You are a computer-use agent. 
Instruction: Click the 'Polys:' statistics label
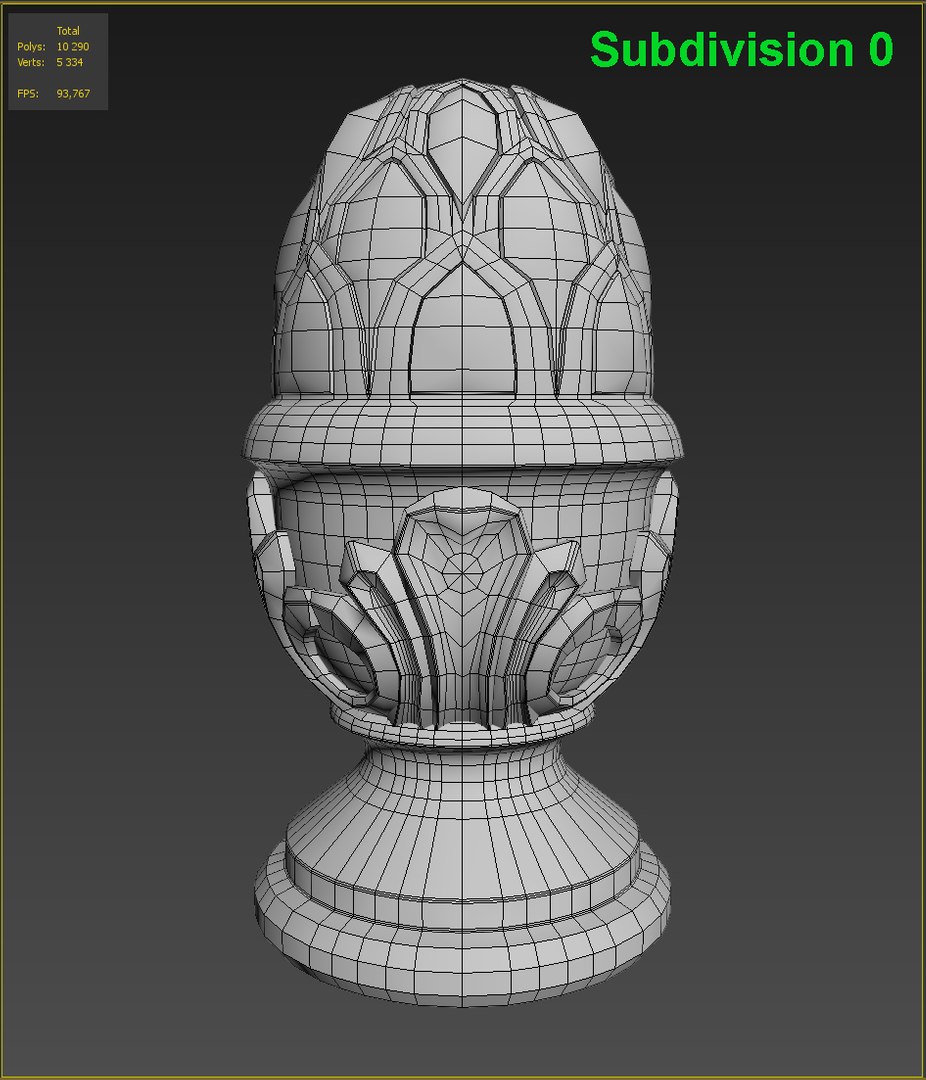31,47
